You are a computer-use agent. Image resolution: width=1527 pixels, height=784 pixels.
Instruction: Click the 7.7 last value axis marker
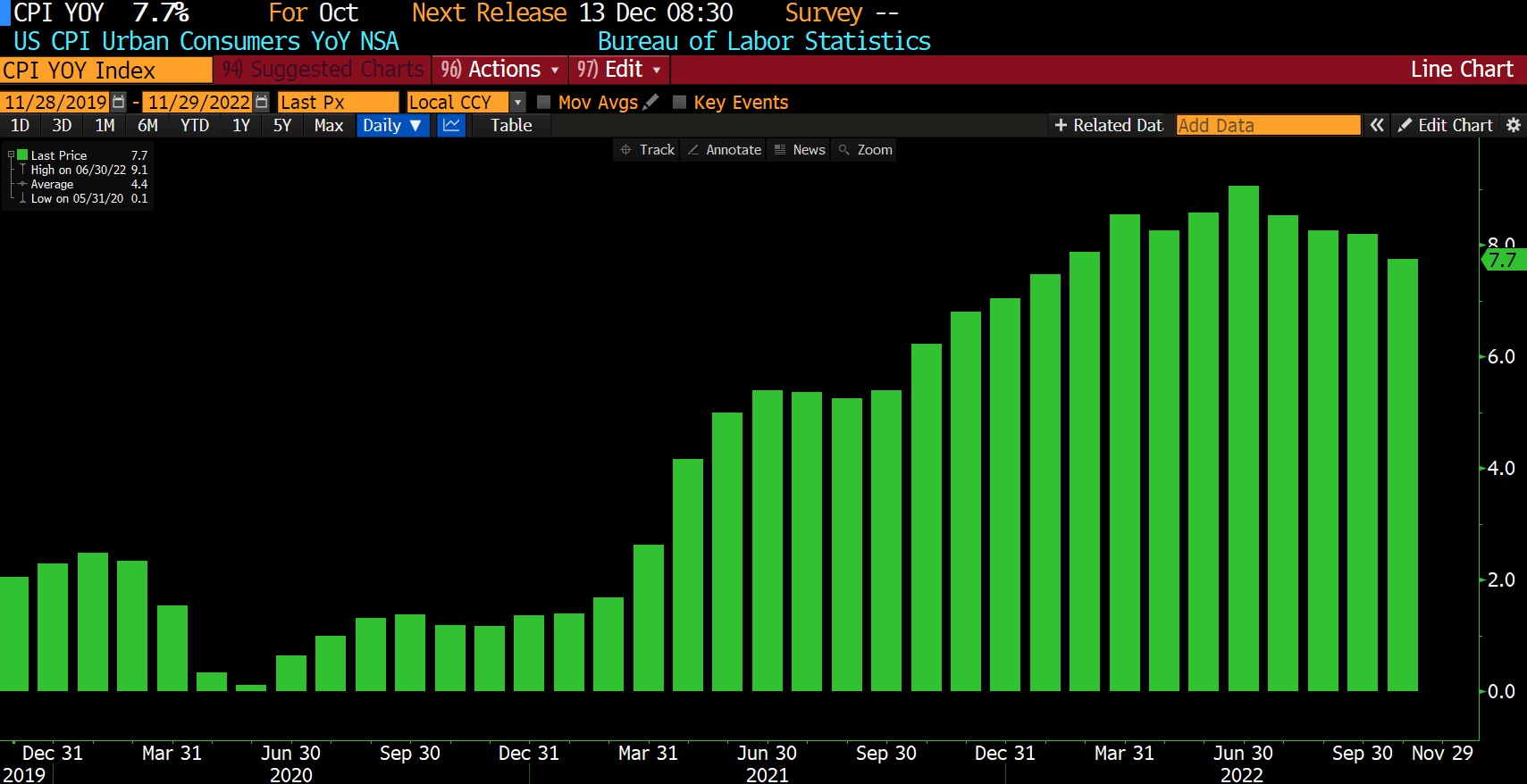(1505, 260)
